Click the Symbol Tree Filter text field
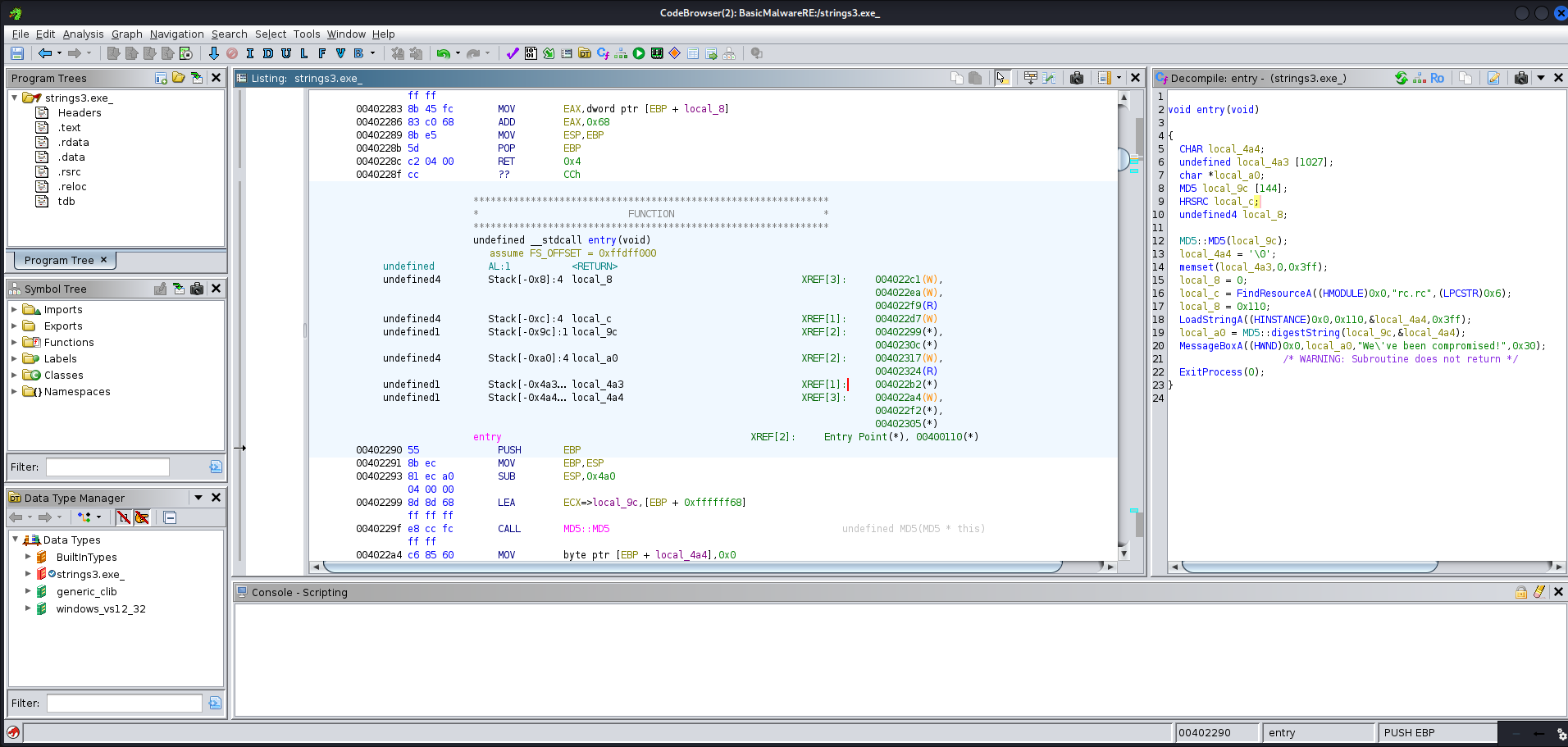Image resolution: width=1568 pixels, height=747 pixels. tap(107, 467)
